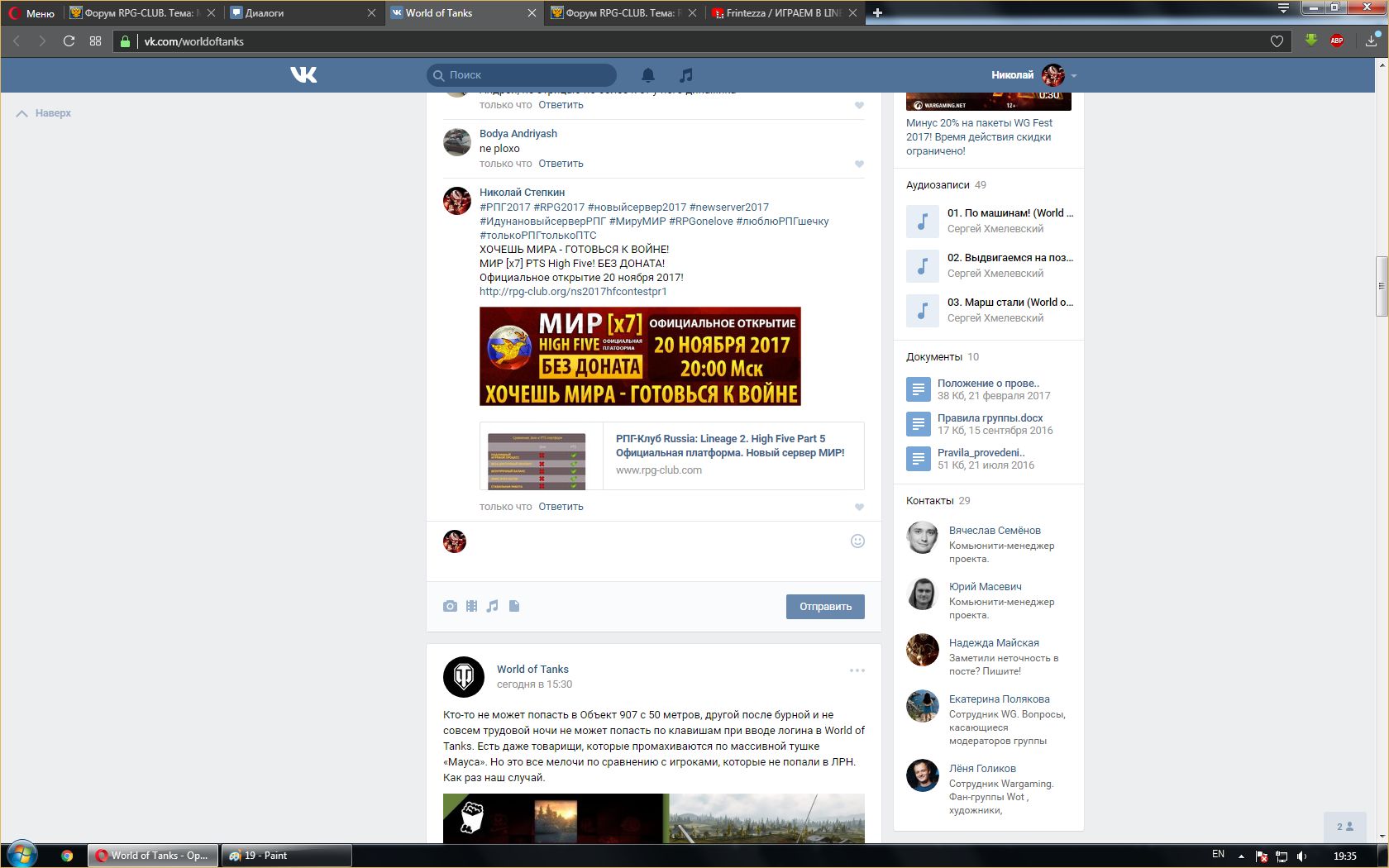The image size is (1389, 868).
Task: Open the Adblock Plus extension icon
Action: tap(1337, 41)
